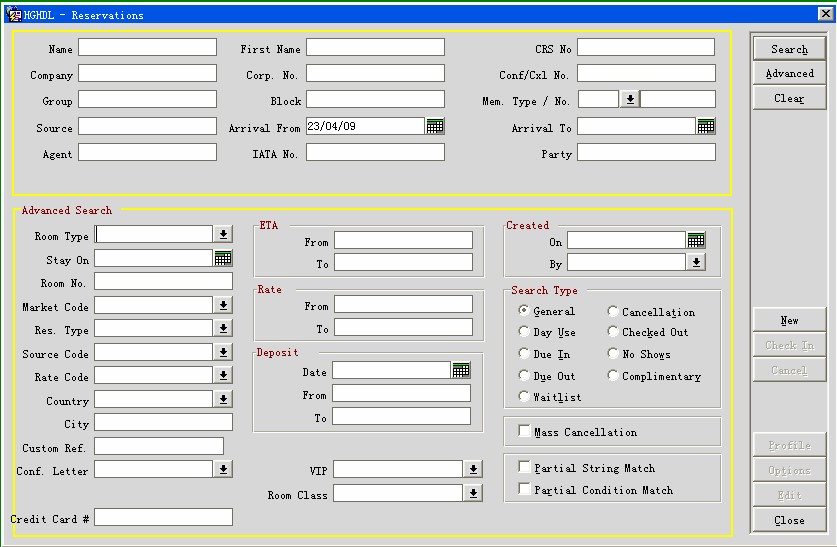Select the Cancellation search type
The width and height of the screenshot is (837, 547).
(613, 311)
